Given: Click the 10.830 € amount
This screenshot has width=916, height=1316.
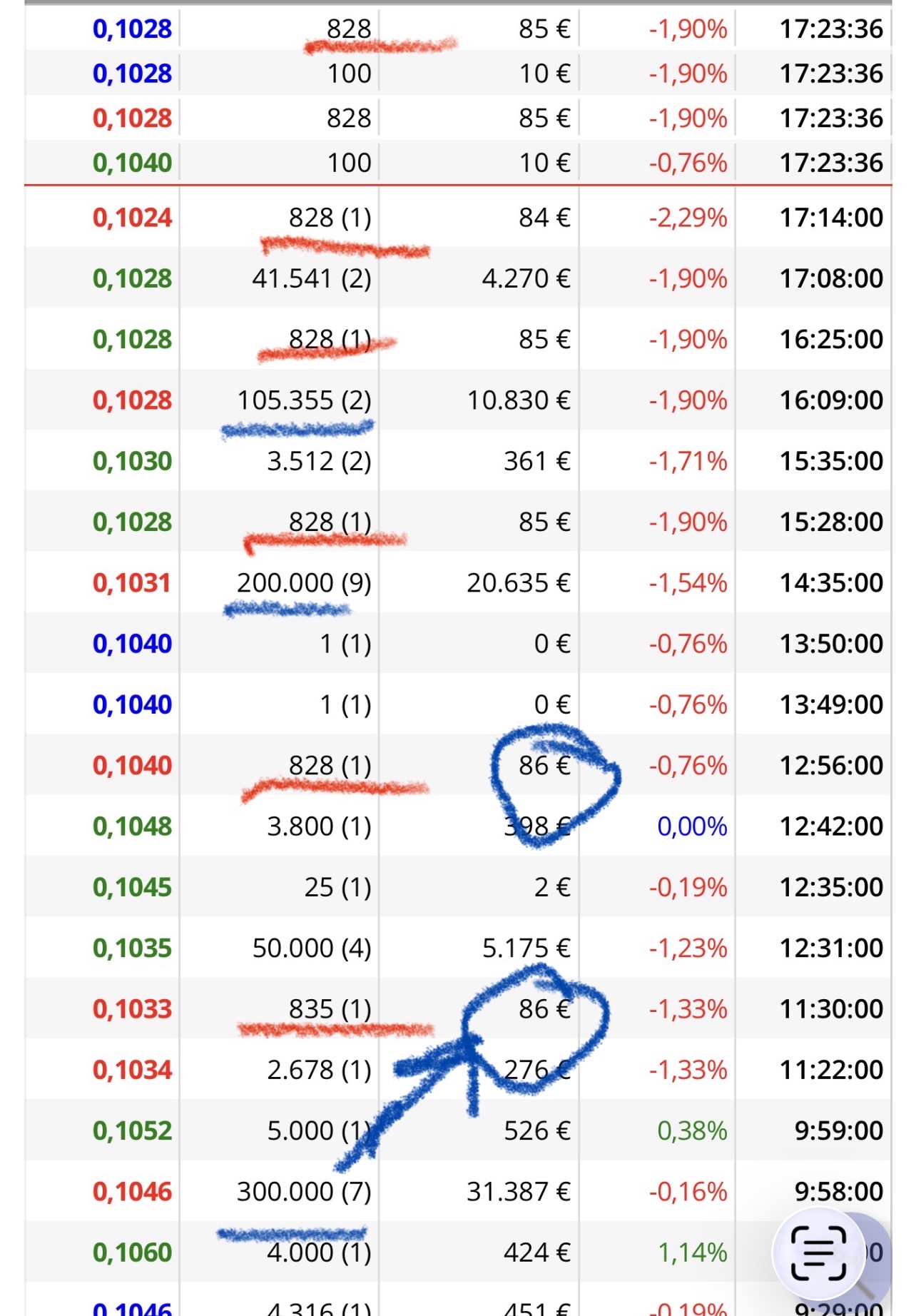Looking at the screenshot, I should pyautogui.click(x=519, y=400).
